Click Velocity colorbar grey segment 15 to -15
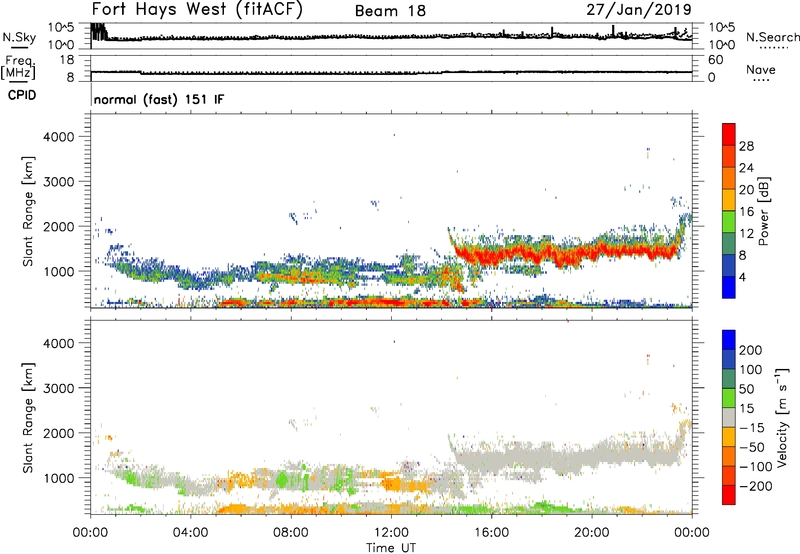 click(x=729, y=417)
